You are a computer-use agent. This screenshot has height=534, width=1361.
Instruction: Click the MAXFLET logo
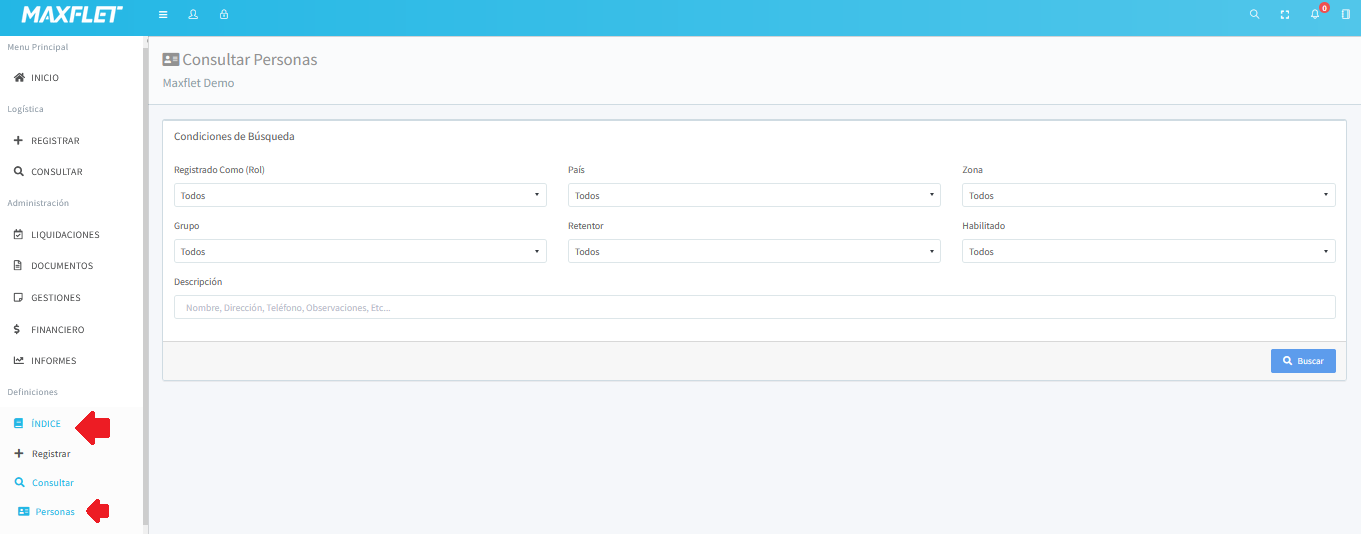coord(72,15)
